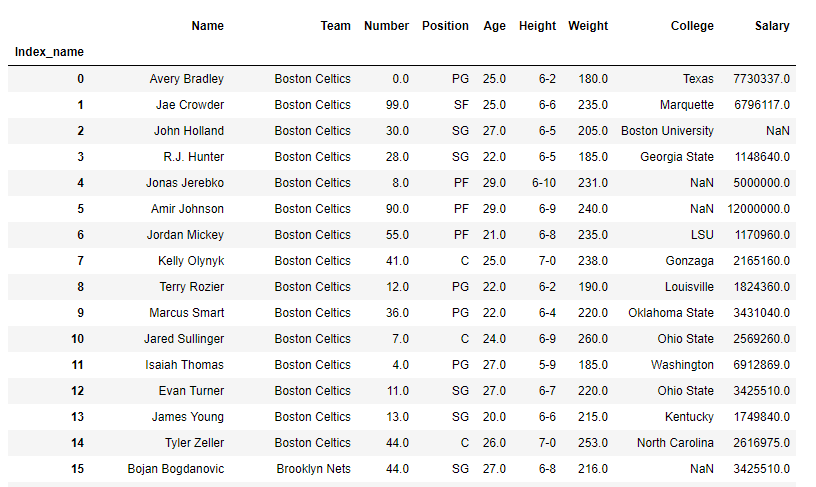
Task: Click the College column header
Action: click(692, 26)
